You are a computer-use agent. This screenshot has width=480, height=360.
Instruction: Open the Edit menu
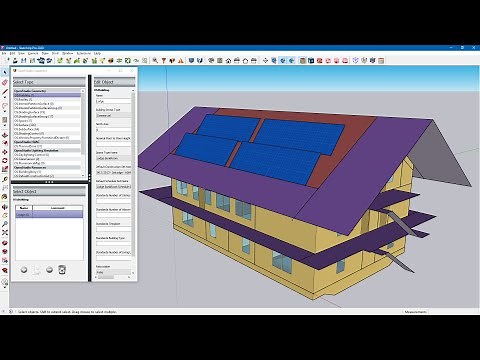[x=12, y=53]
